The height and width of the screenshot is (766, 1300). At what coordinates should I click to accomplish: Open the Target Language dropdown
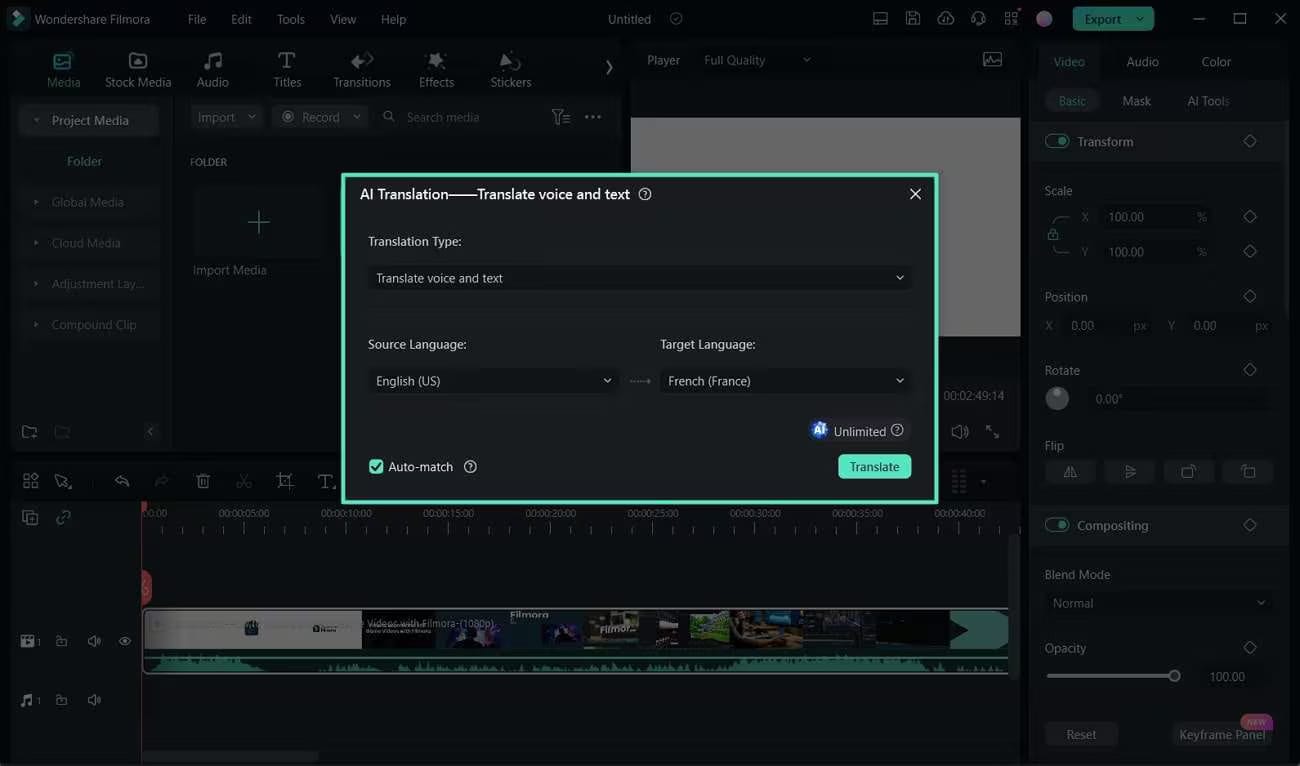[x=786, y=381]
